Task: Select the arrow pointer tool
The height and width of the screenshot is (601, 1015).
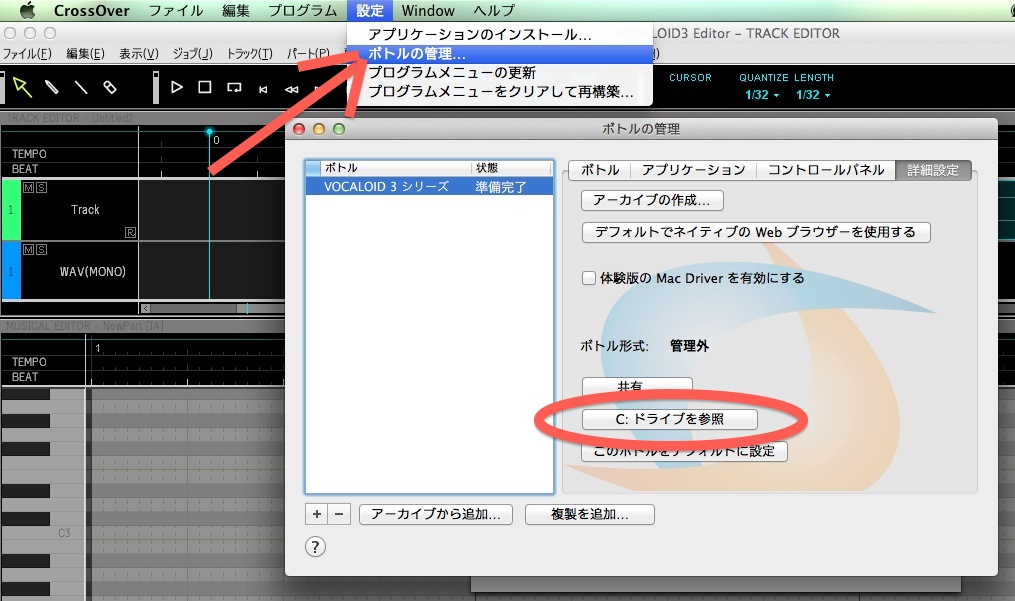Action: click(x=22, y=87)
